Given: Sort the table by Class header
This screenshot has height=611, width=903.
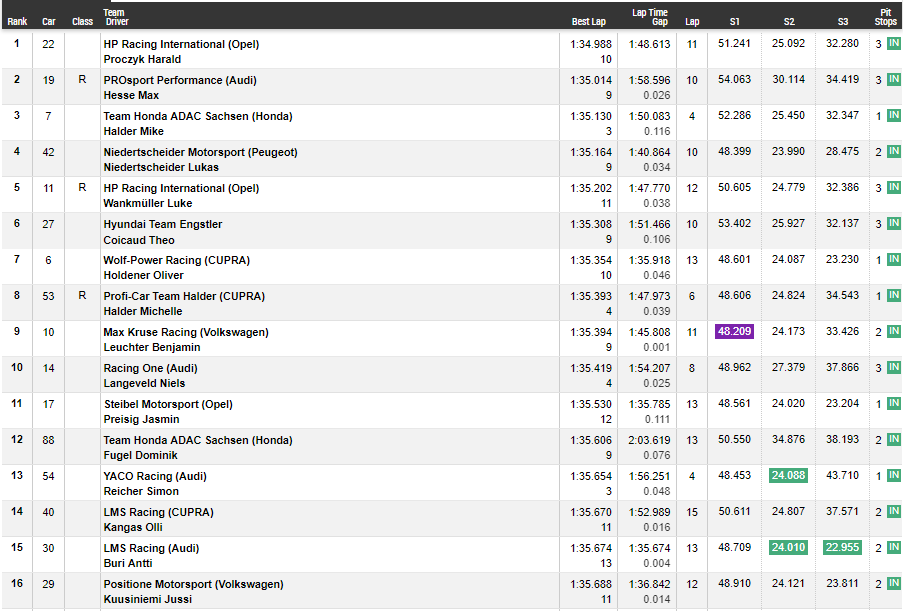Looking at the screenshot, I should [x=82, y=21].
